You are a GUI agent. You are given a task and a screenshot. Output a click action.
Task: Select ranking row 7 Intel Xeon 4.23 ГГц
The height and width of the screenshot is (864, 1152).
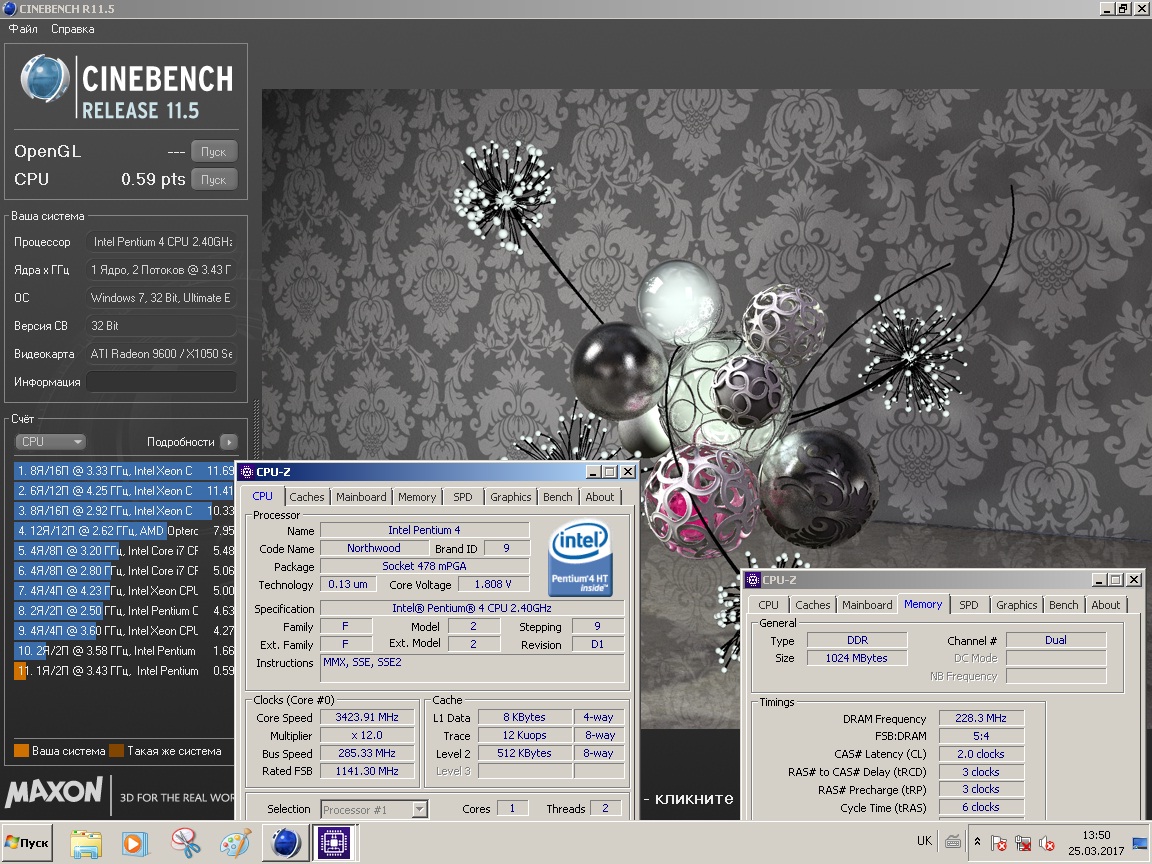[x=124, y=591]
